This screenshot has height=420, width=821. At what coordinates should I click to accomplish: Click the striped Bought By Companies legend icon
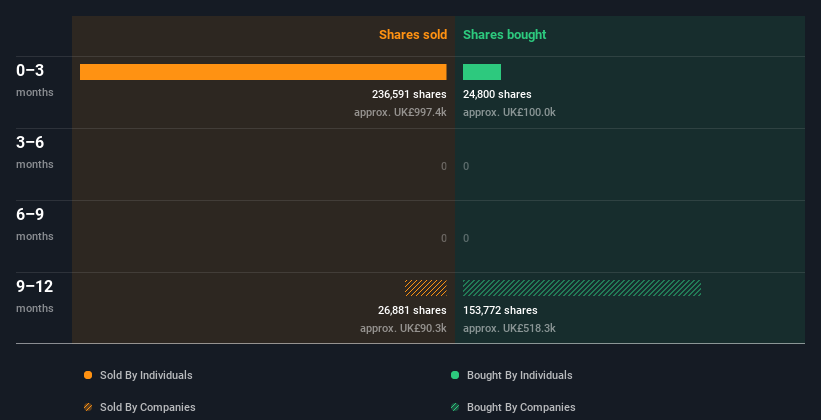pos(455,407)
